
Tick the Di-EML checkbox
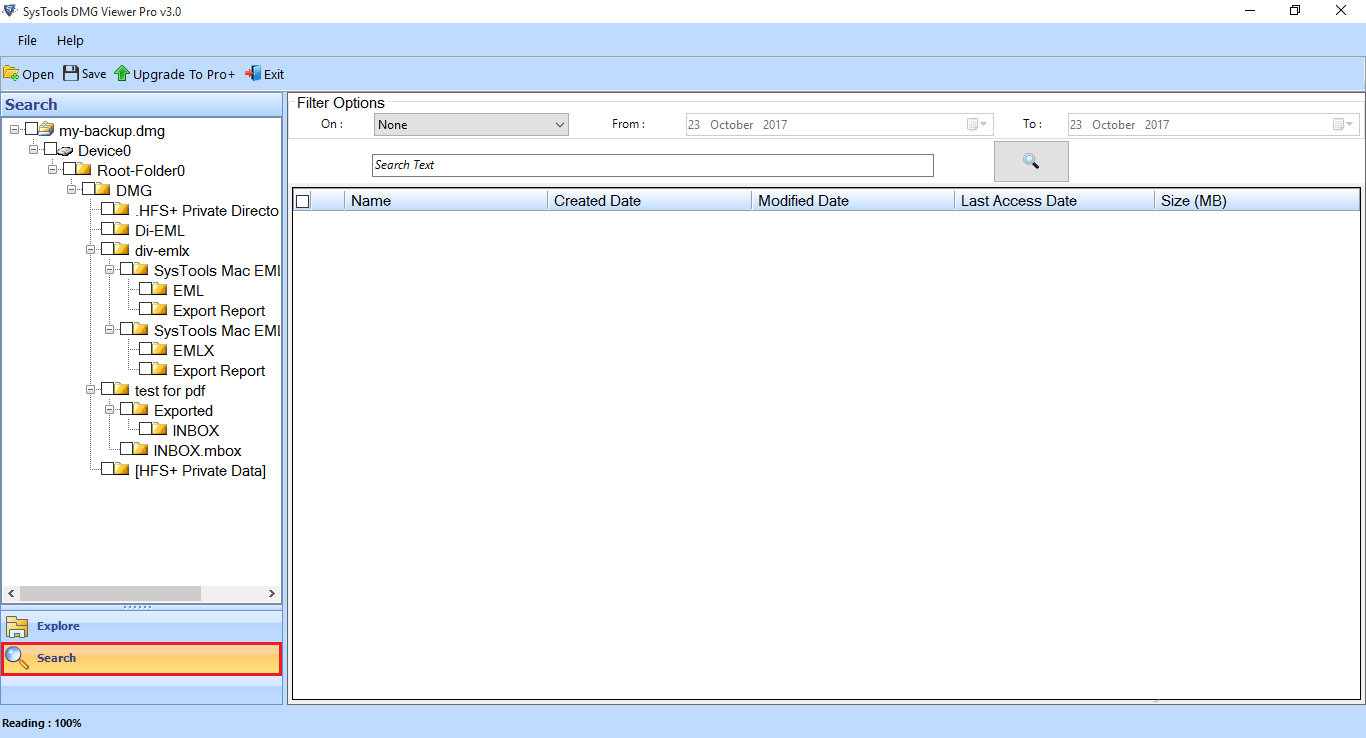coord(107,229)
